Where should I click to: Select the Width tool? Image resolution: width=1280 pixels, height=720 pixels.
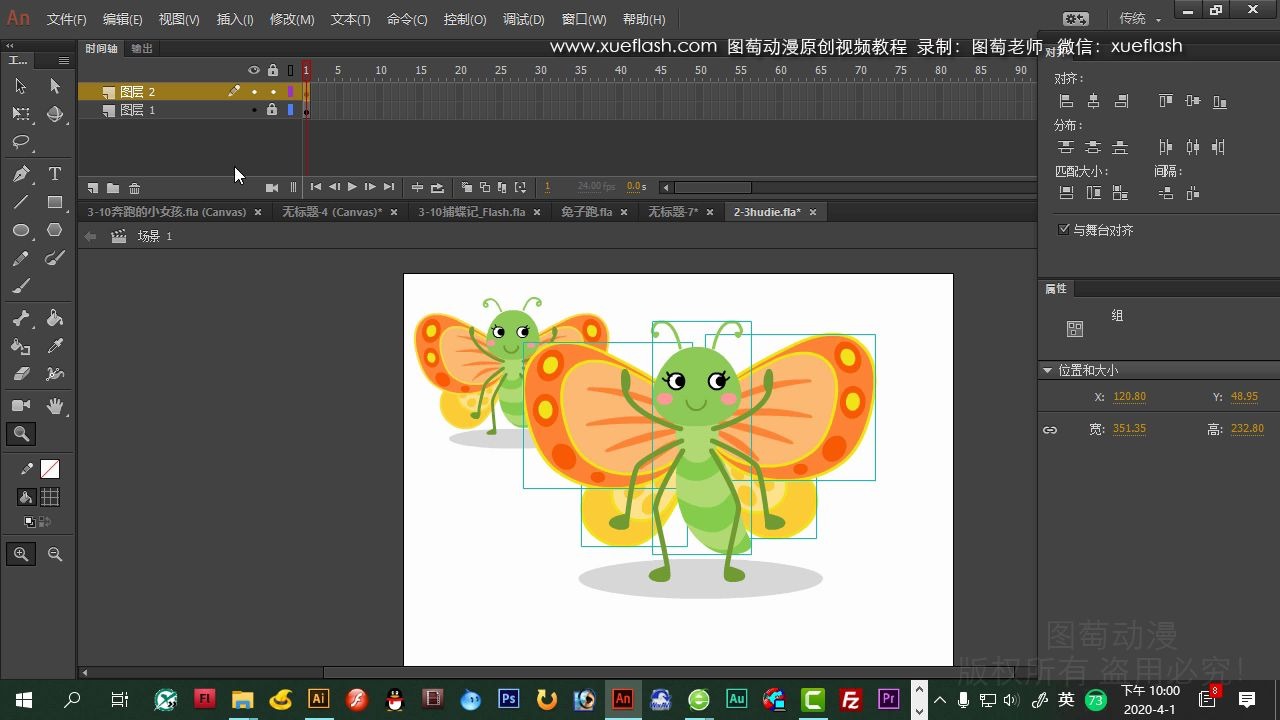[x=55, y=374]
